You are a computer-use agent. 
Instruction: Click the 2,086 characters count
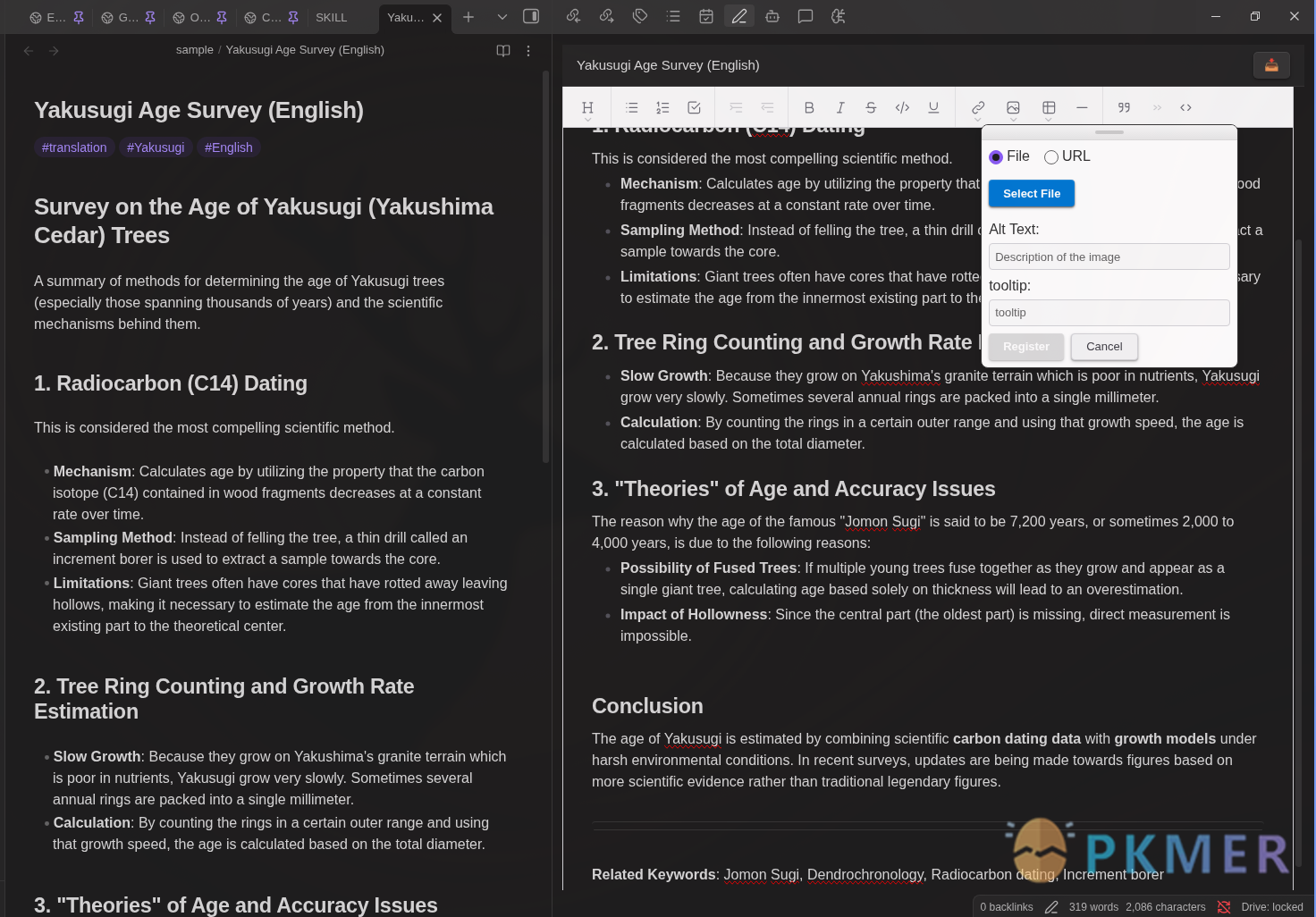pos(1166,907)
